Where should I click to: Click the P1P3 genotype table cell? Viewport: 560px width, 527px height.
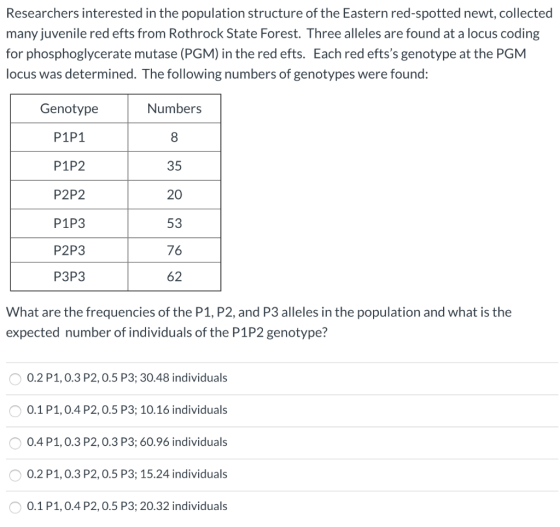[x=69, y=224]
